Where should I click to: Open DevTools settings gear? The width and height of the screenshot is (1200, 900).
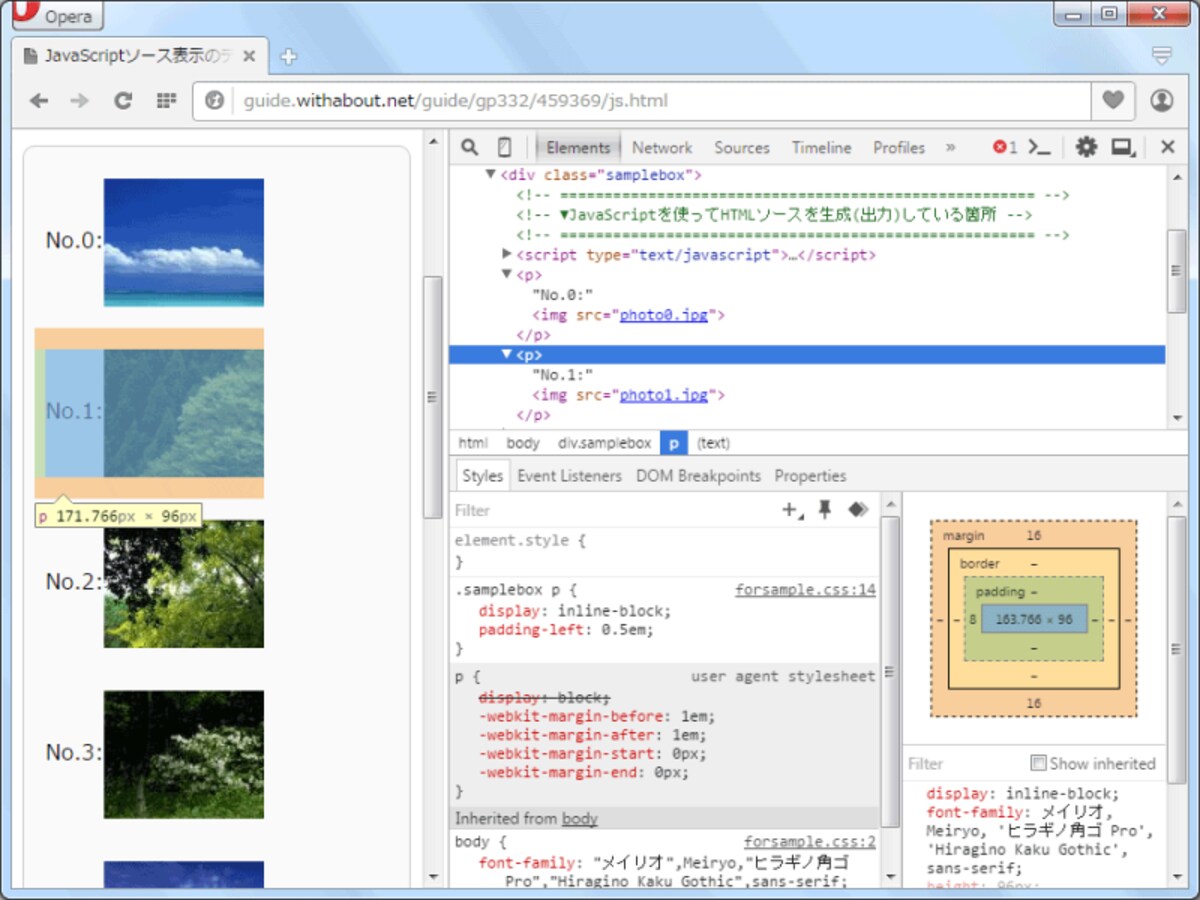(1086, 147)
